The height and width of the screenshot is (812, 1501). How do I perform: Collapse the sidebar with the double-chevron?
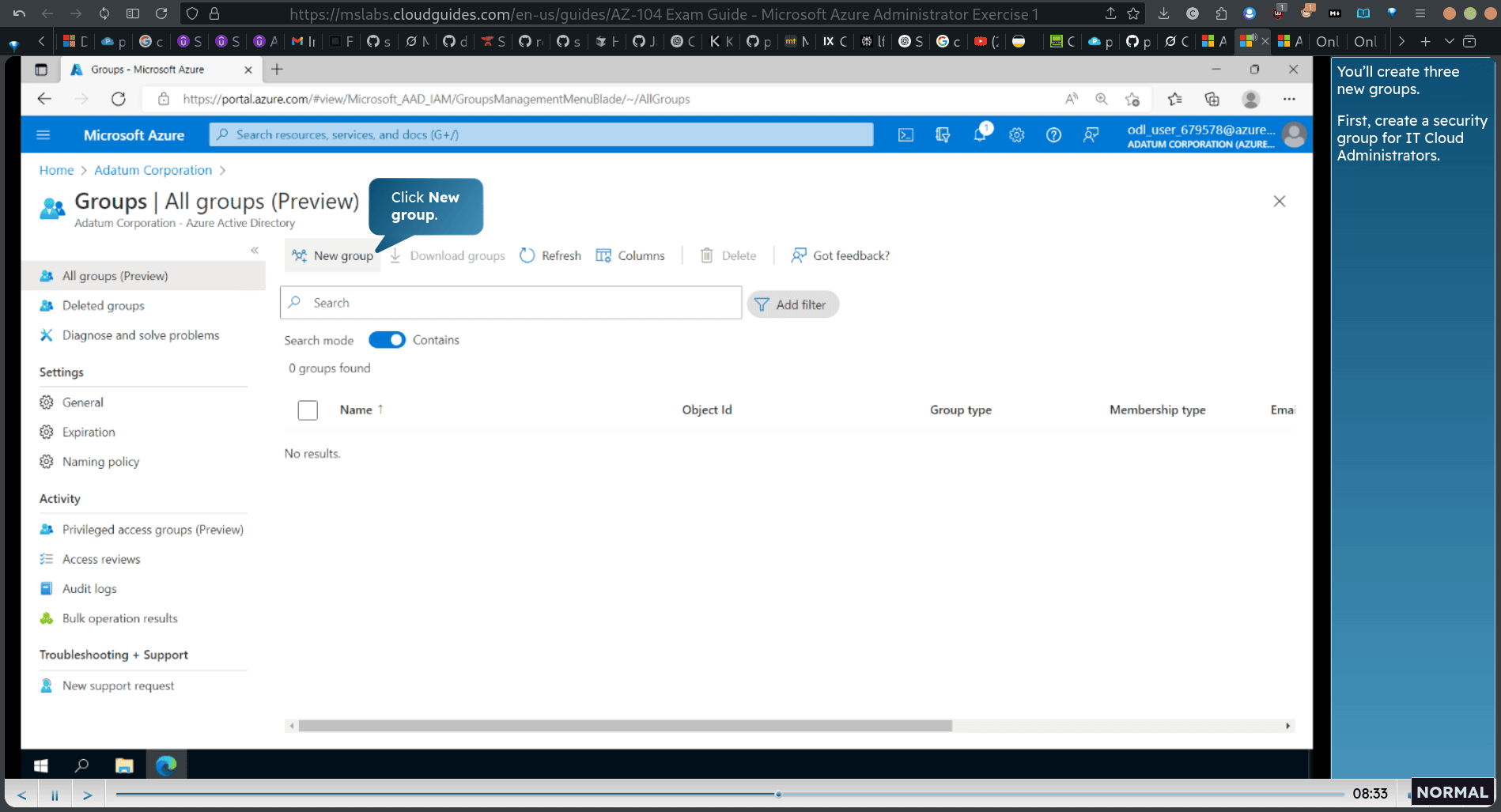[255, 250]
